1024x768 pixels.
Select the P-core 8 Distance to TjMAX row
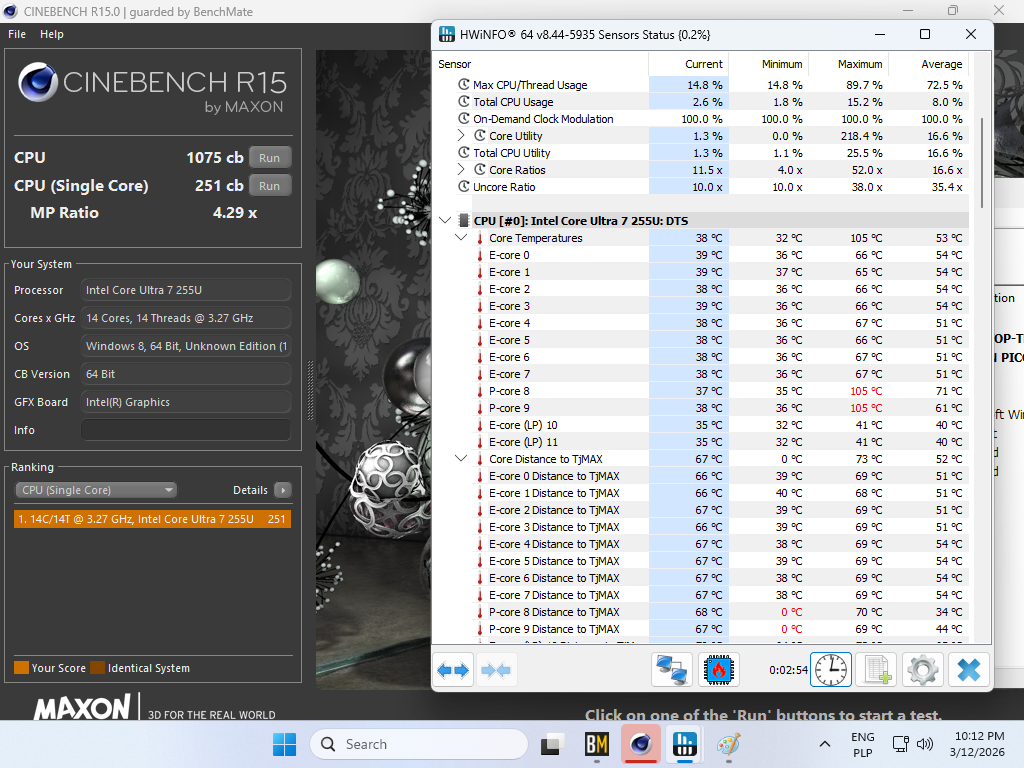701,612
